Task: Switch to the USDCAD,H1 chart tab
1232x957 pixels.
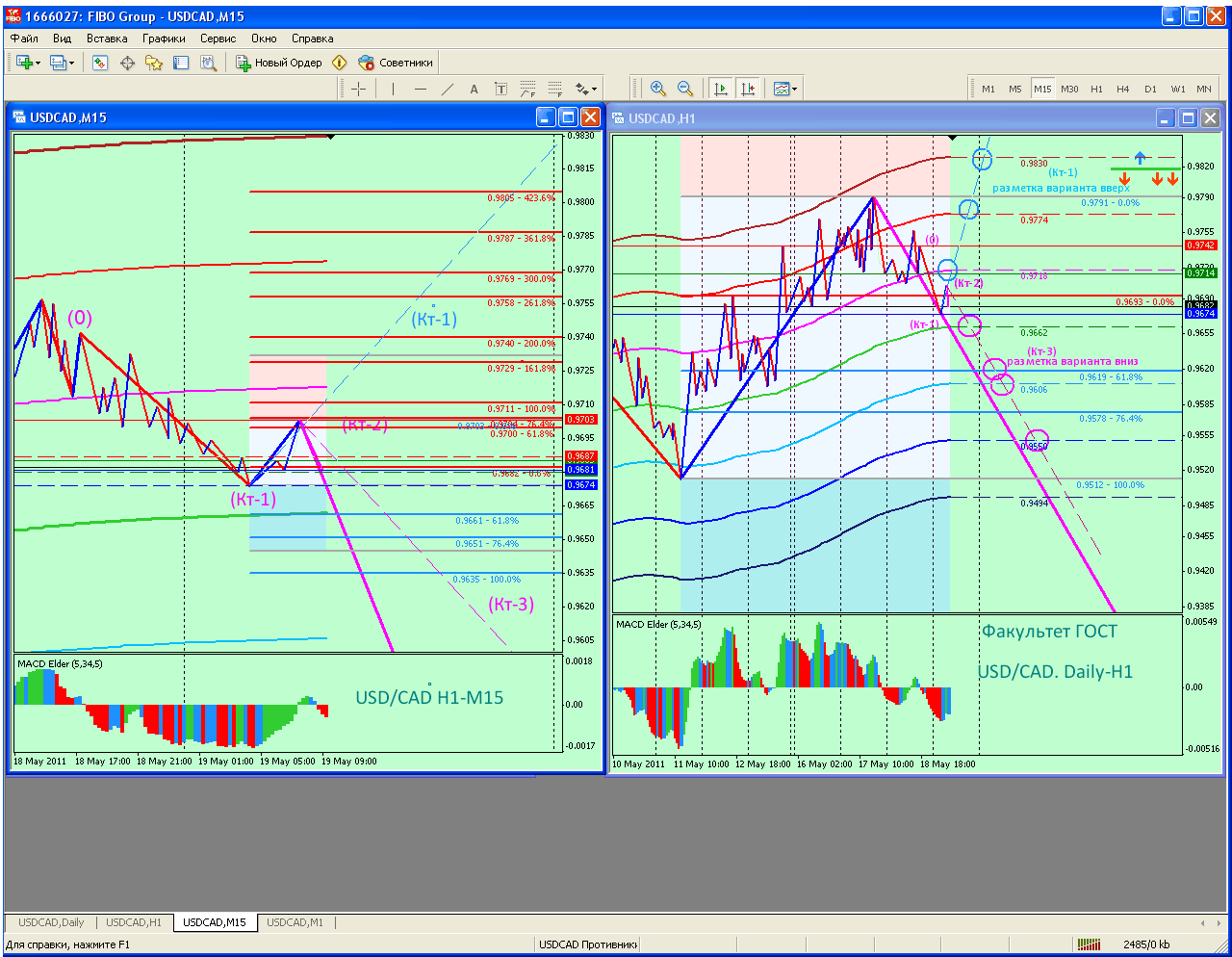Action: pyautogui.click(x=134, y=922)
